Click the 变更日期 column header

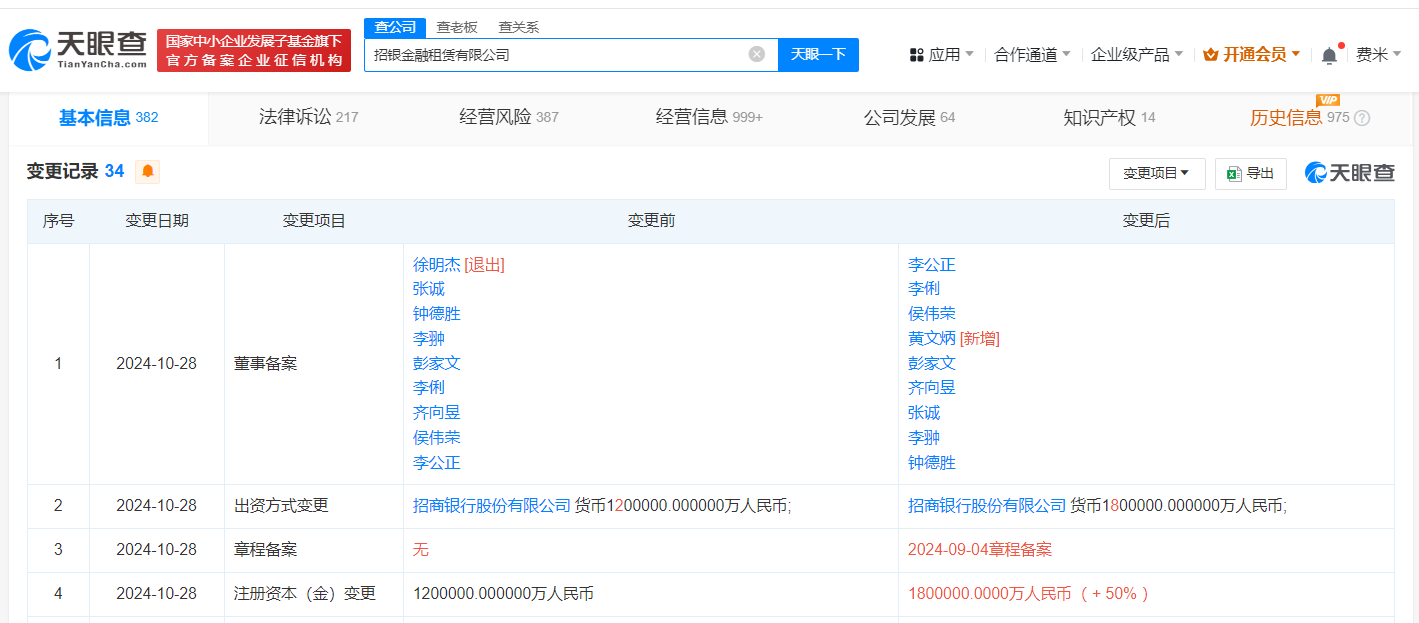point(157,221)
